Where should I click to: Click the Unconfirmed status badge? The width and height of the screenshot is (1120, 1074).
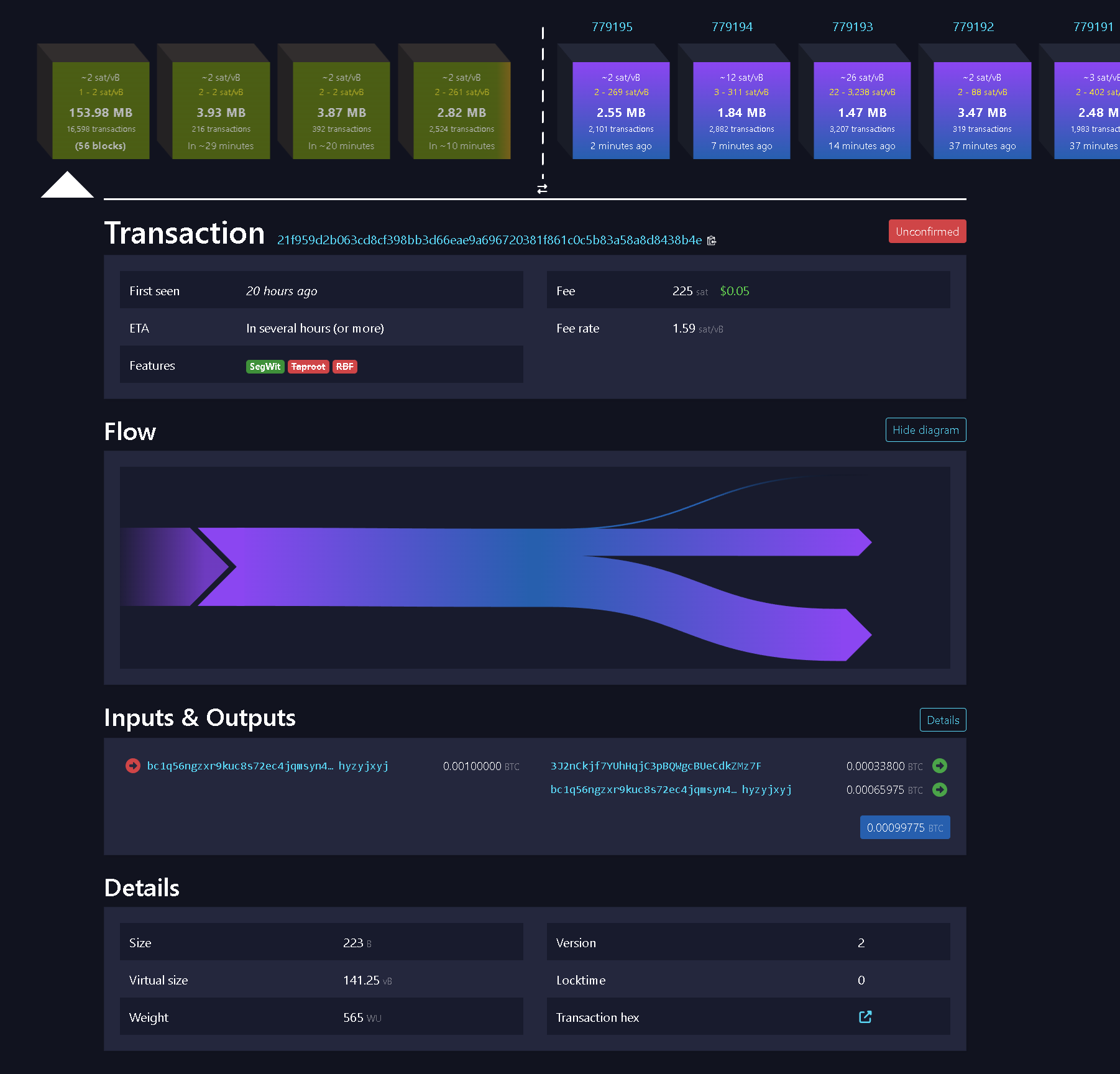(927, 231)
